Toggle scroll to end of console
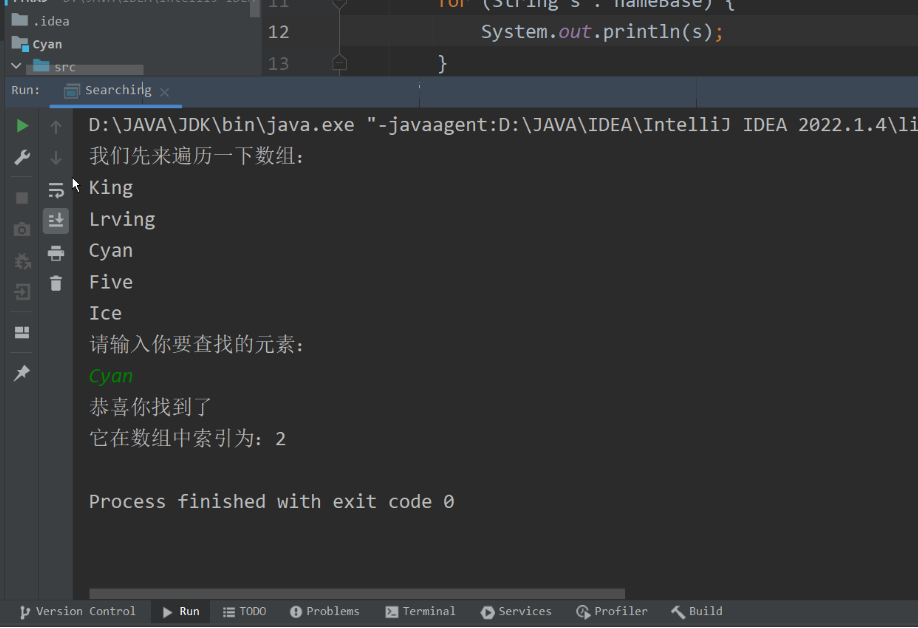This screenshot has width=918, height=628. (x=56, y=221)
